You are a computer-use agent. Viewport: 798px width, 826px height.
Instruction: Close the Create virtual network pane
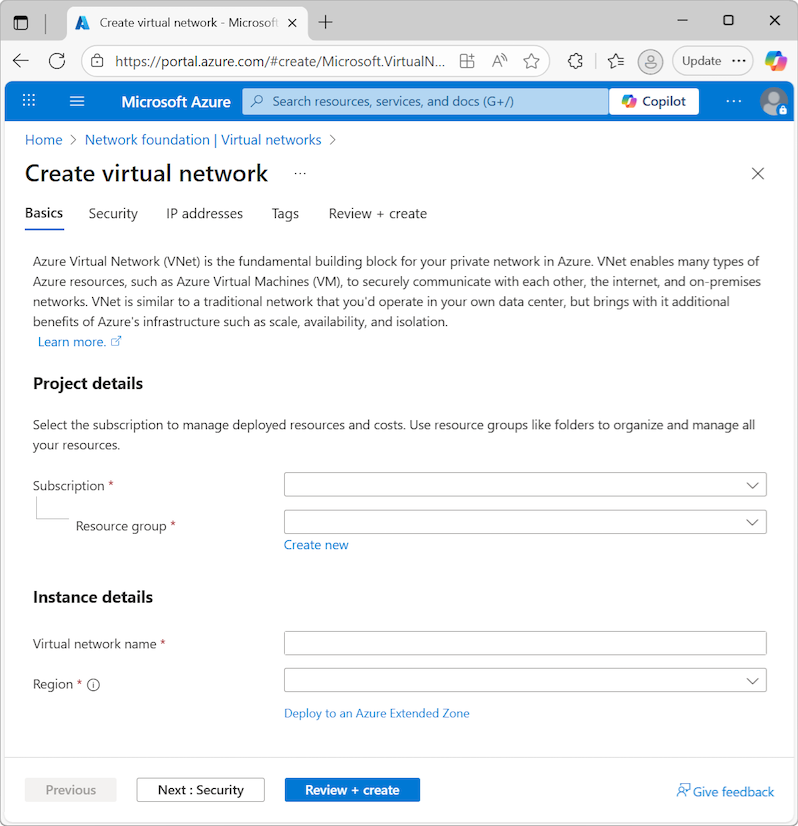coord(758,173)
